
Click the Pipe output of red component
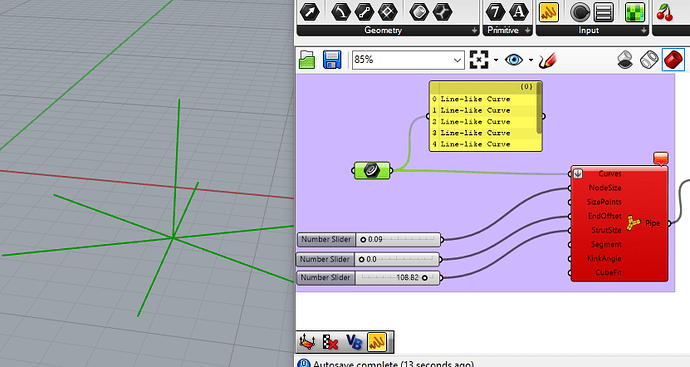653,223
